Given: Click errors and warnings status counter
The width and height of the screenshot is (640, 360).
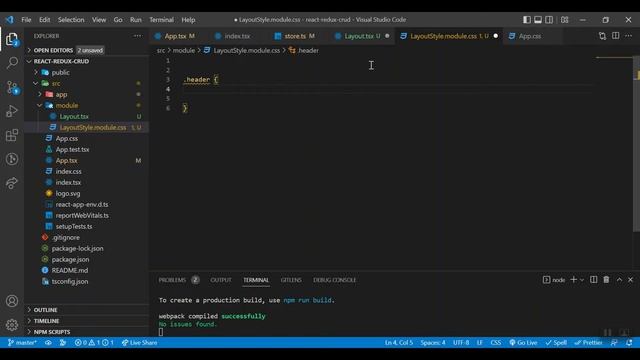Looking at the screenshot, I should click(x=94, y=342).
